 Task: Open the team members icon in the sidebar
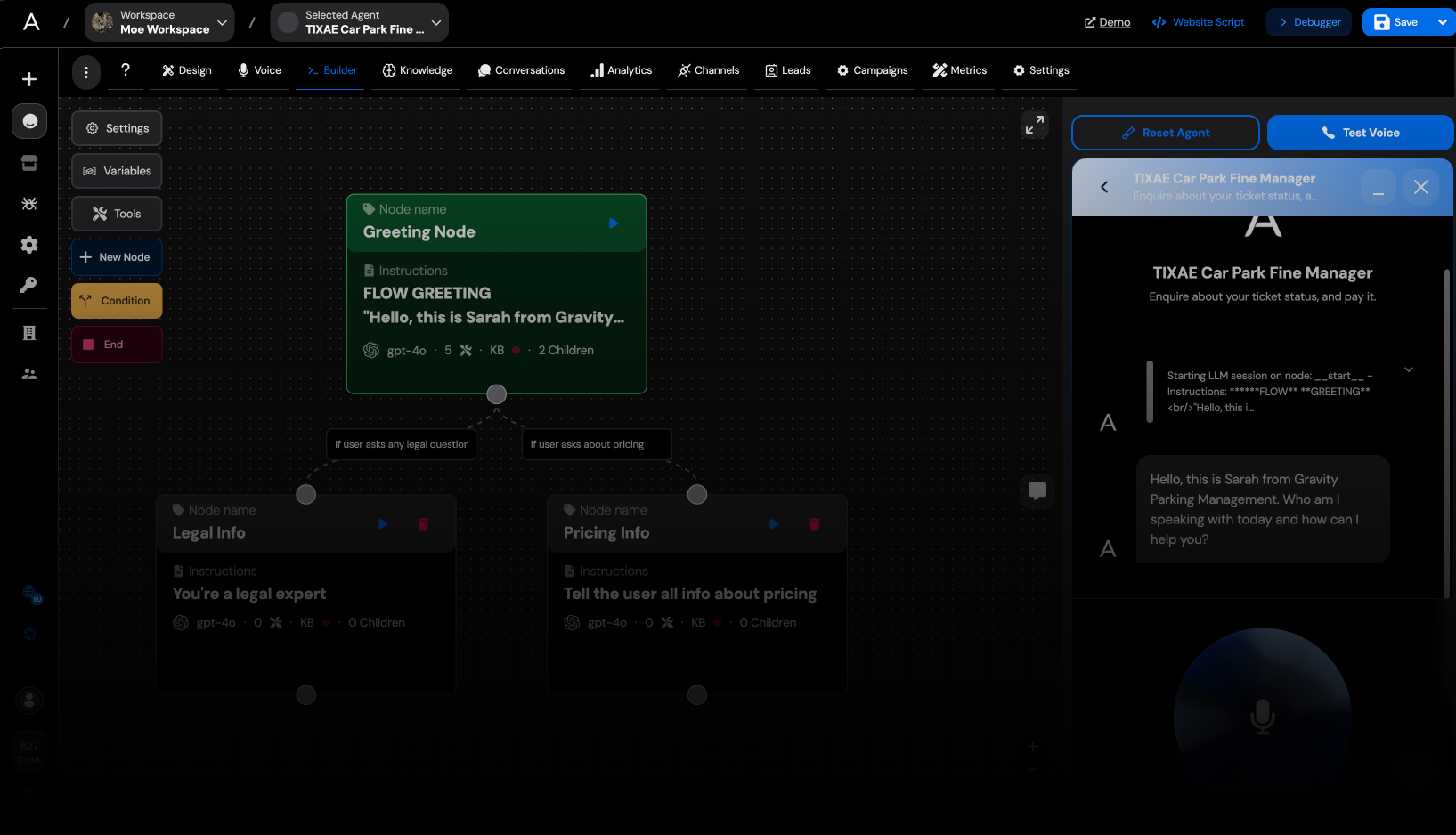click(x=29, y=374)
